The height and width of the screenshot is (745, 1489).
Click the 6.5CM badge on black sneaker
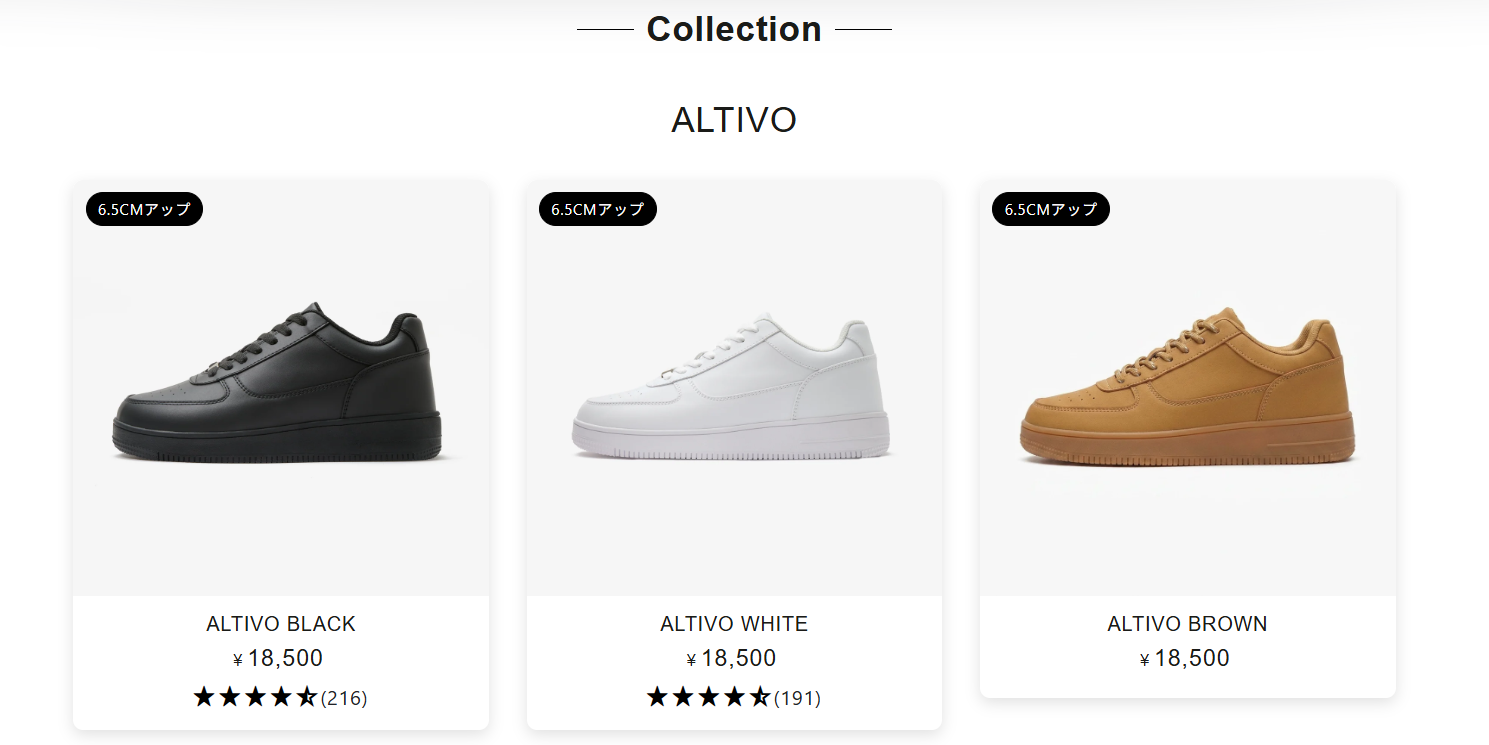144,209
